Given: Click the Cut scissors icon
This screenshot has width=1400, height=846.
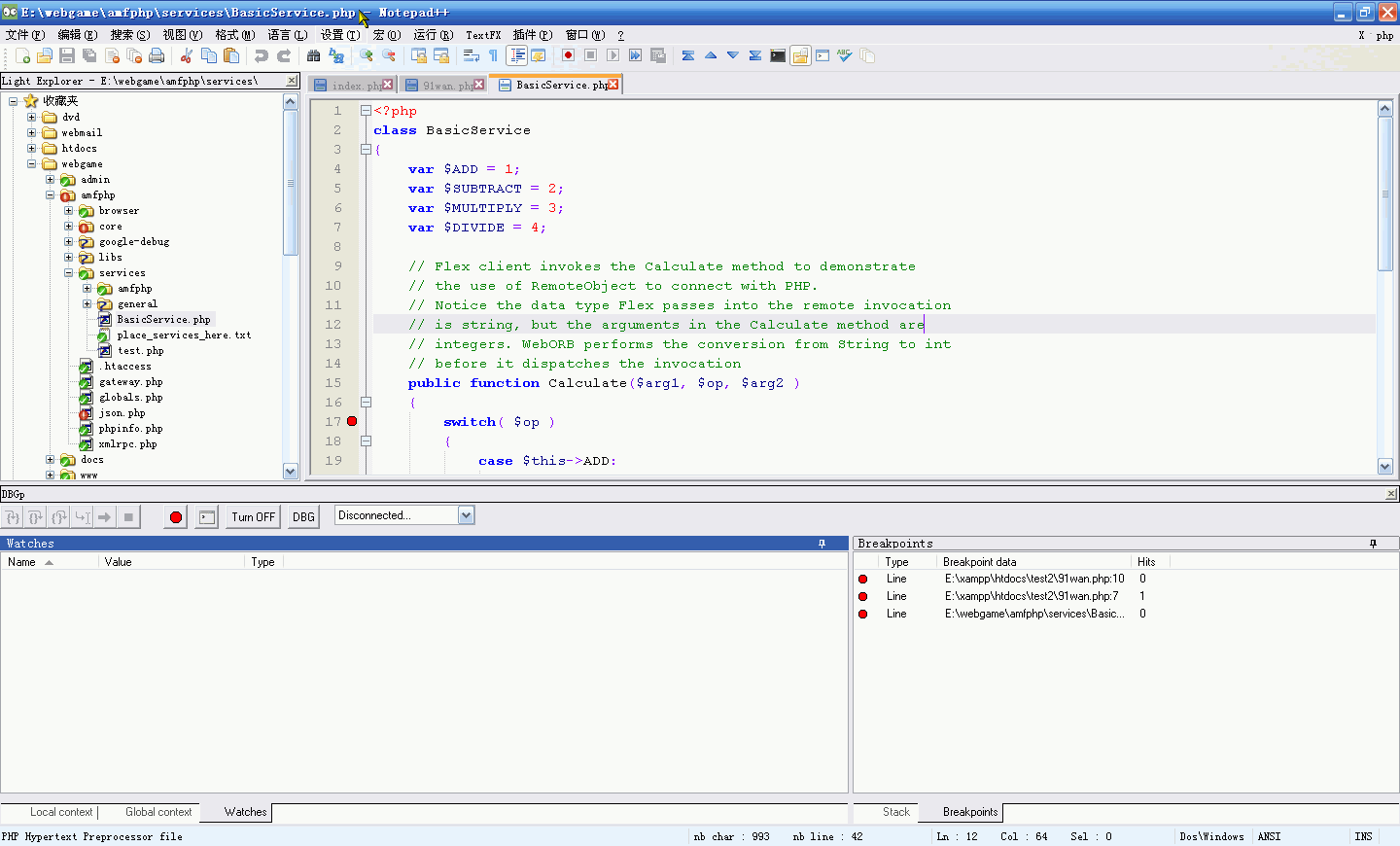Looking at the screenshot, I should tap(186, 56).
